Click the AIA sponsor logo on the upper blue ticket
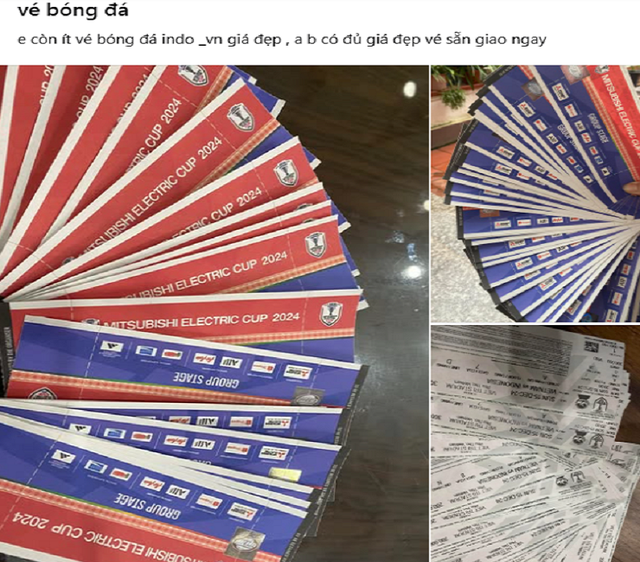Viewport: 640px width, 562px height. click(x=231, y=362)
